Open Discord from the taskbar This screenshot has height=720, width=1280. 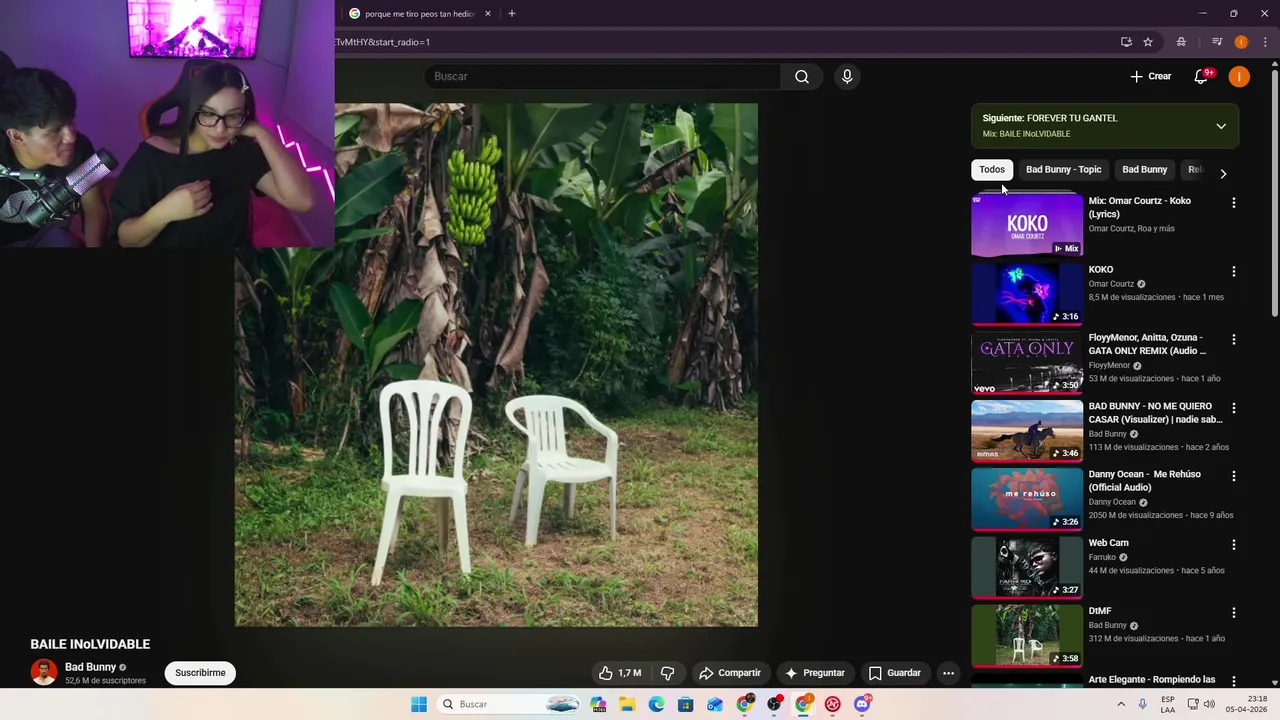click(862, 704)
